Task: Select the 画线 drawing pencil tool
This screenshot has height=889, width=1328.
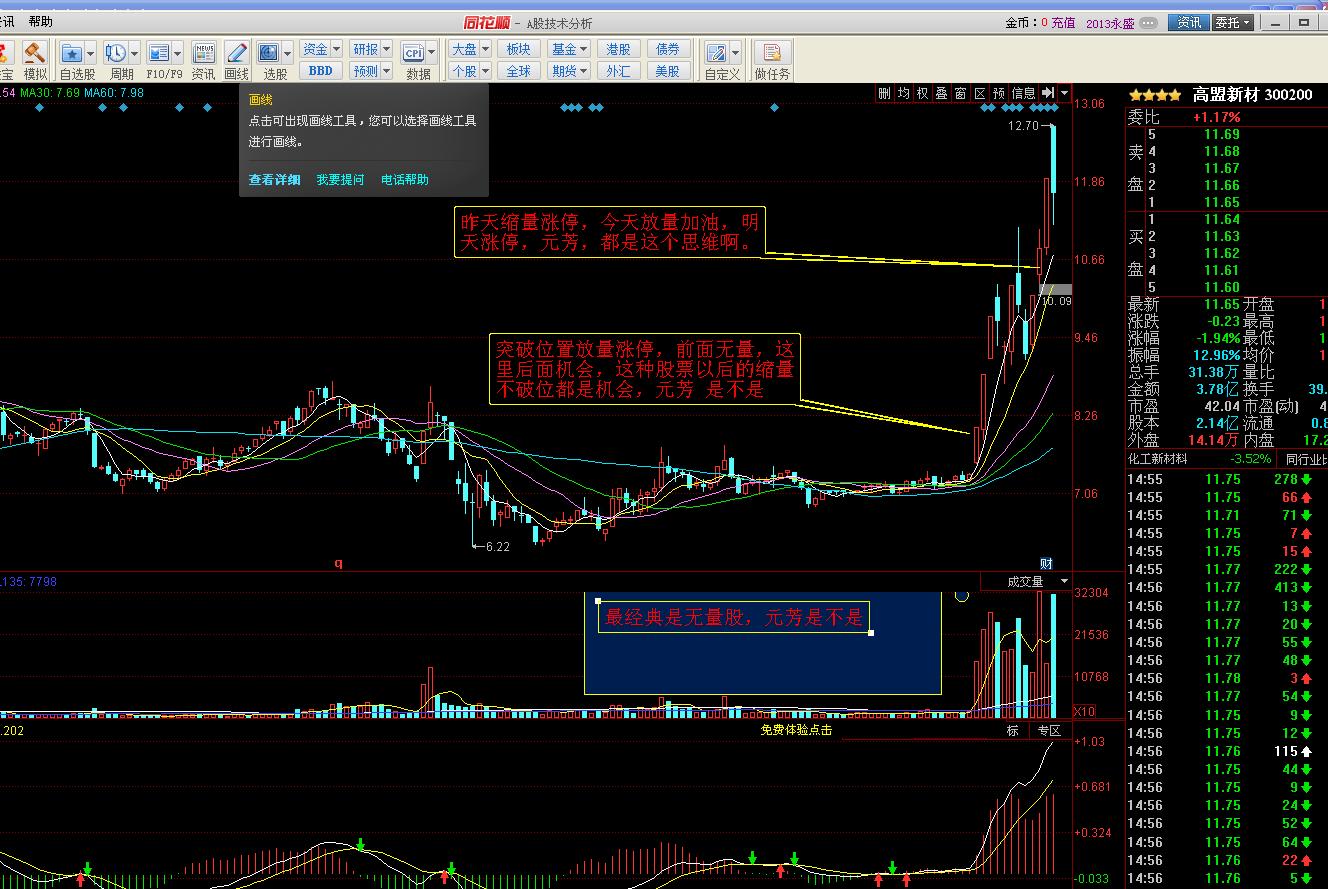Action: point(236,60)
